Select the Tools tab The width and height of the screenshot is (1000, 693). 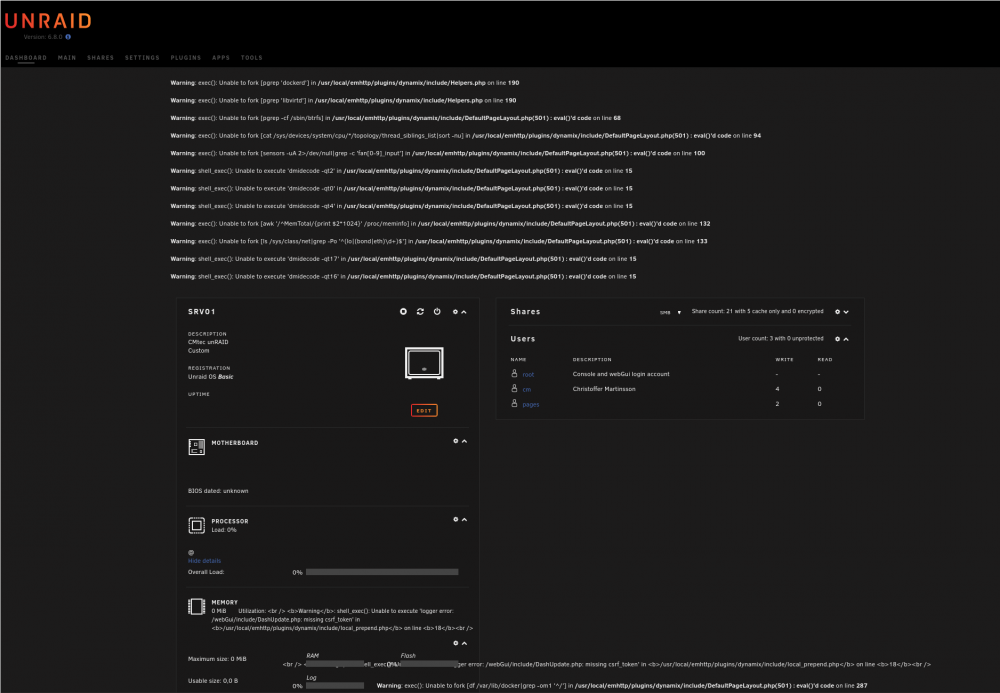(252, 58)
